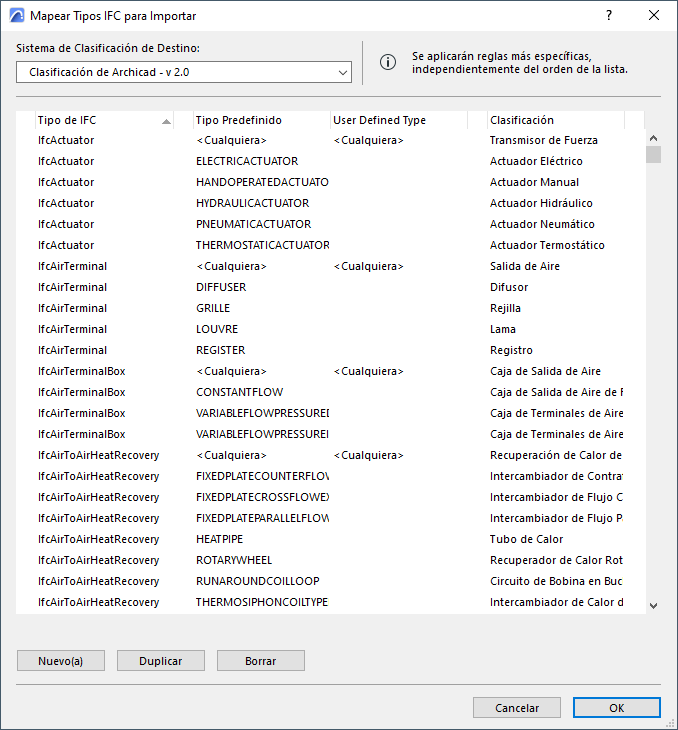678x730 pixels.
Task: Select the Transmisor de Fuerza row
Action: click(331, 140)
